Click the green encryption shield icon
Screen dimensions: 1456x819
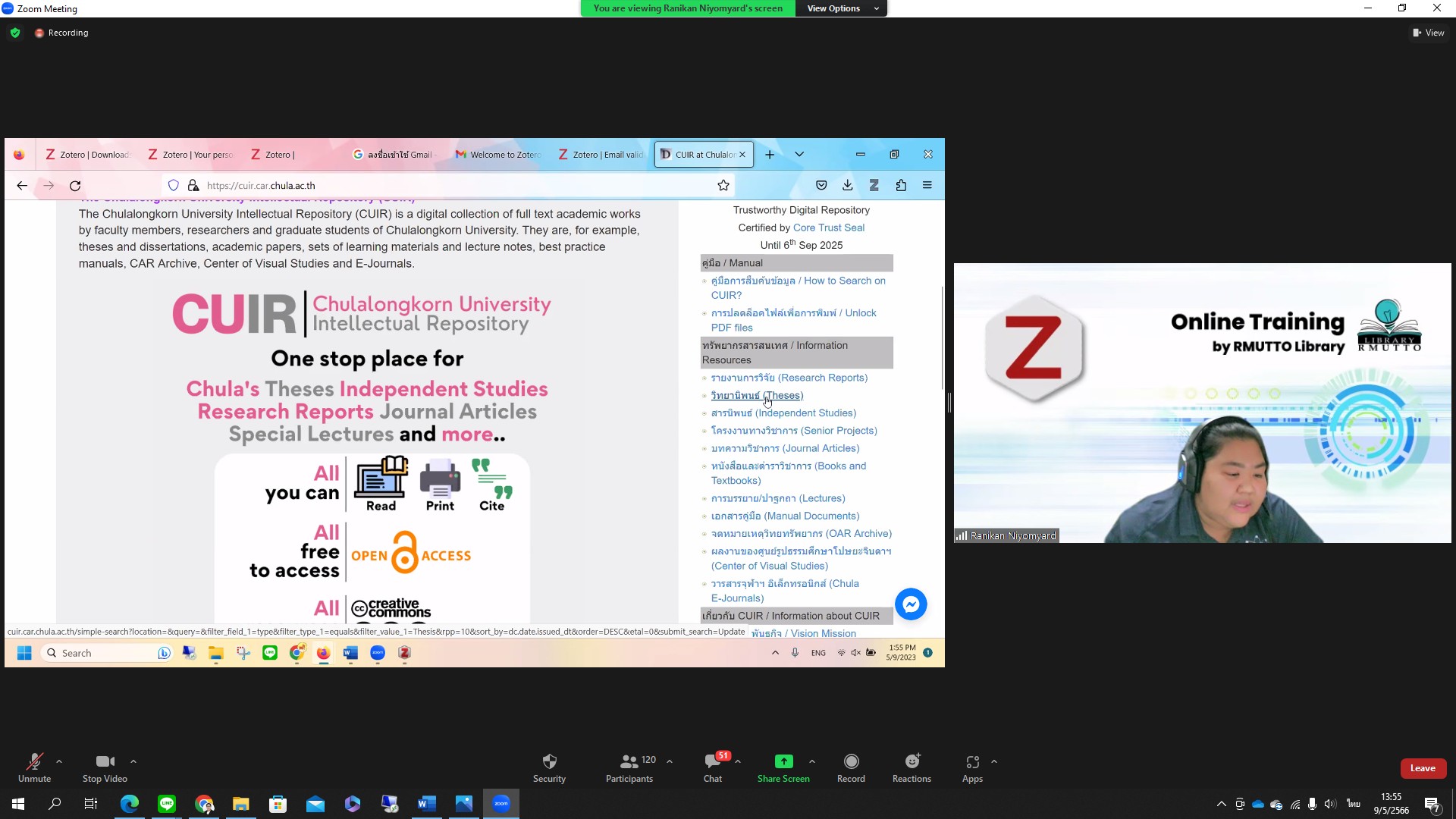[x=15, y=33]
